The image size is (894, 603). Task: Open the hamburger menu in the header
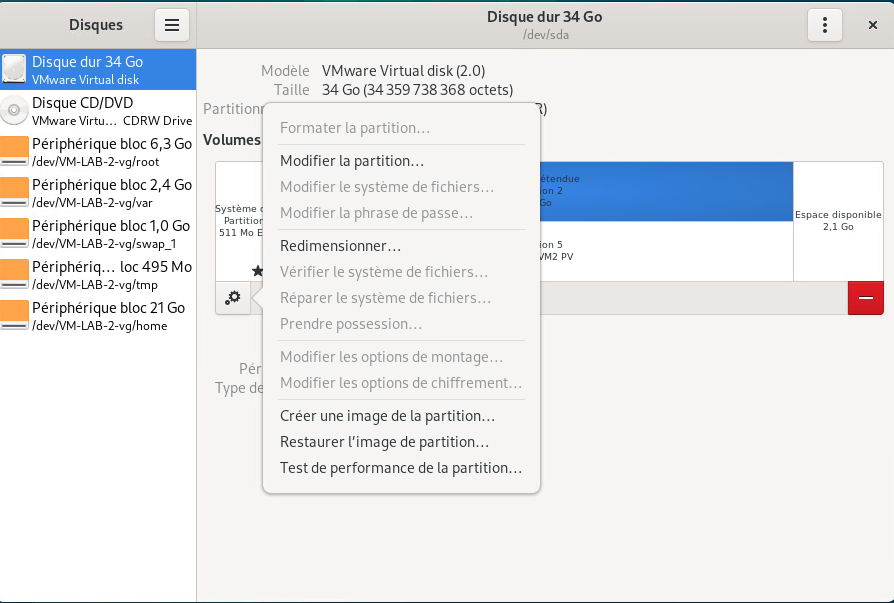coord(171,24)
